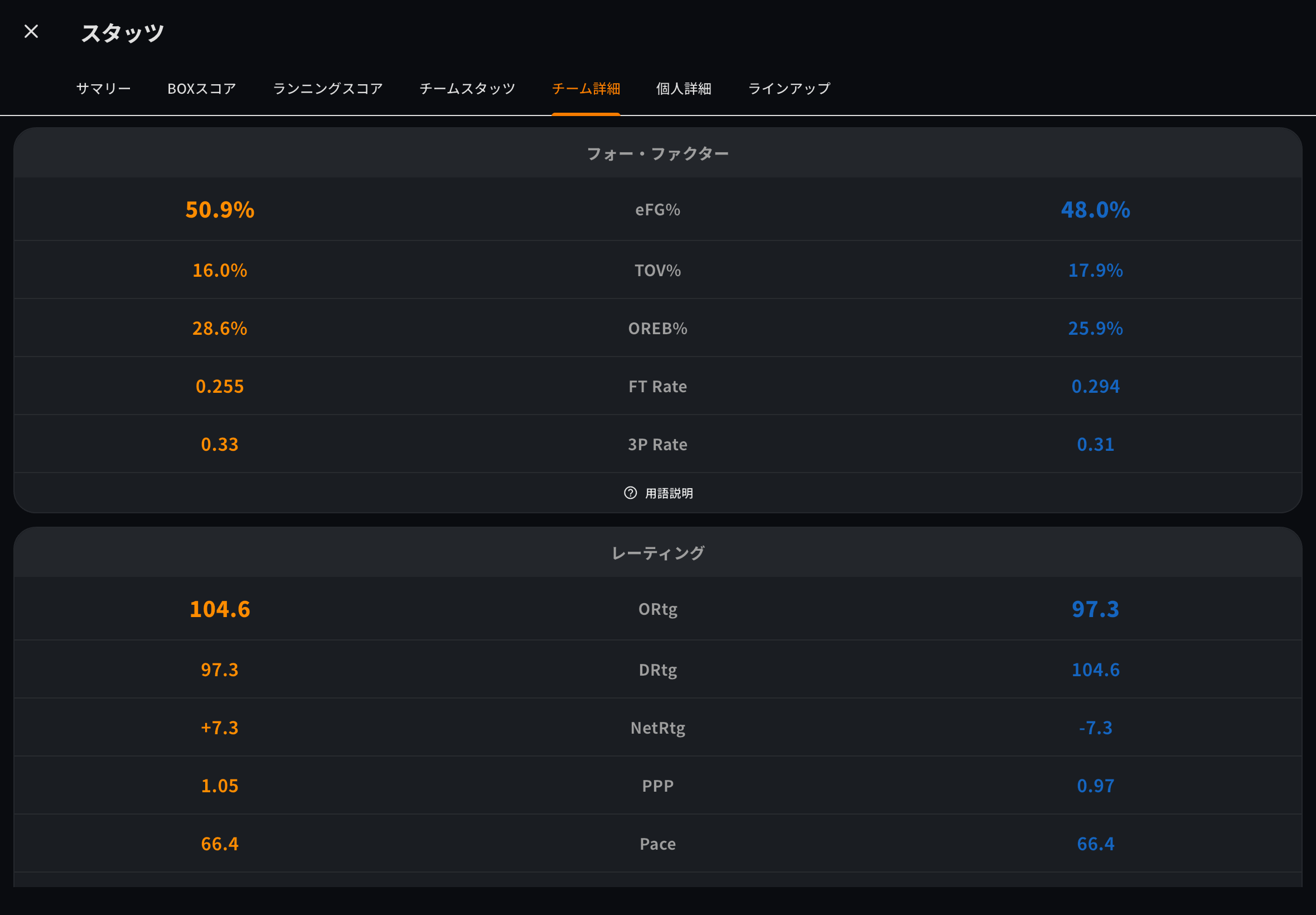Screen dimensions: 1316x915
Task: Select the NetRtg row label
Action: click(657, 728)
